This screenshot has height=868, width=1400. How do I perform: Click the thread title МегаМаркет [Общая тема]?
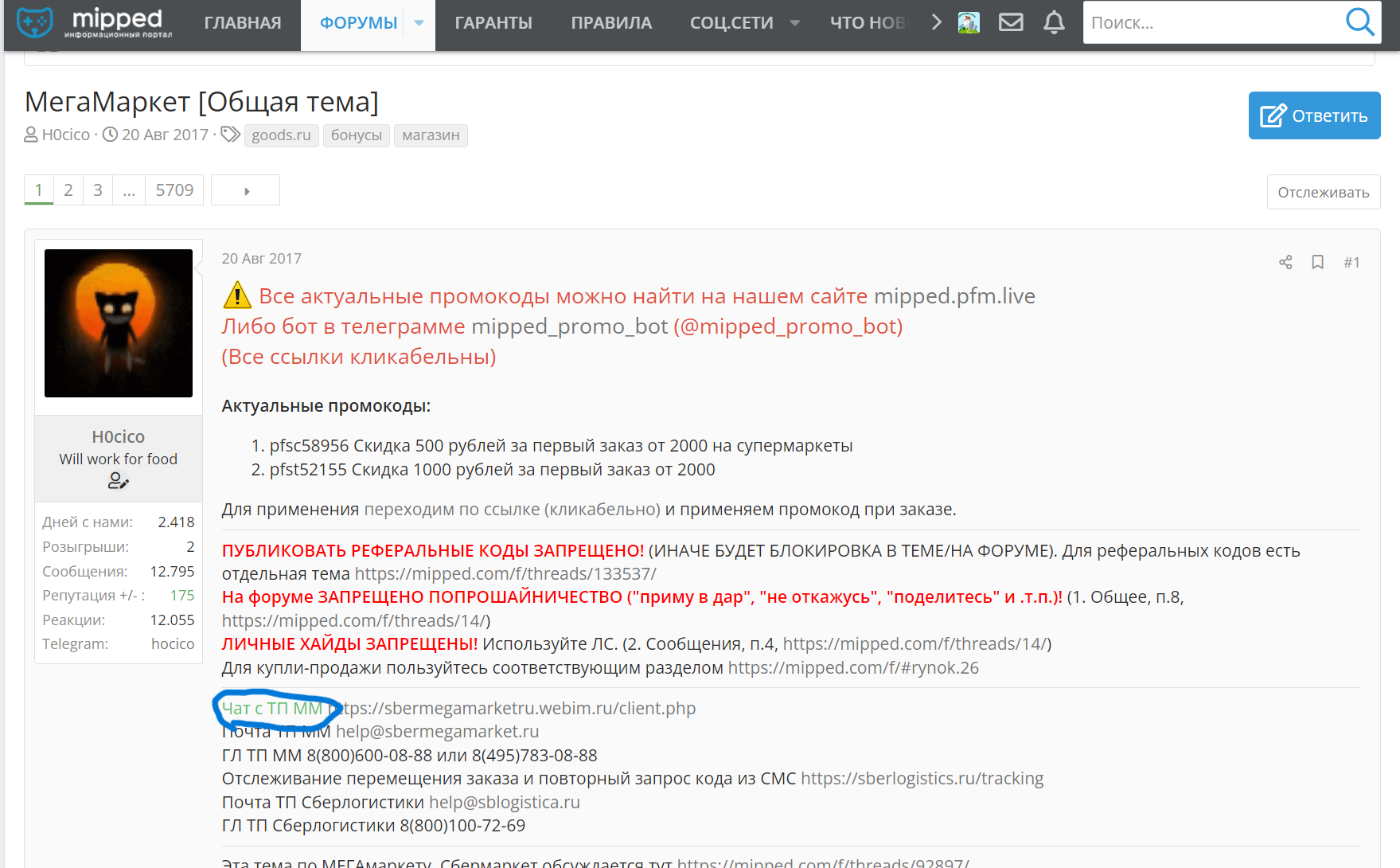click(x=201, y=102)
